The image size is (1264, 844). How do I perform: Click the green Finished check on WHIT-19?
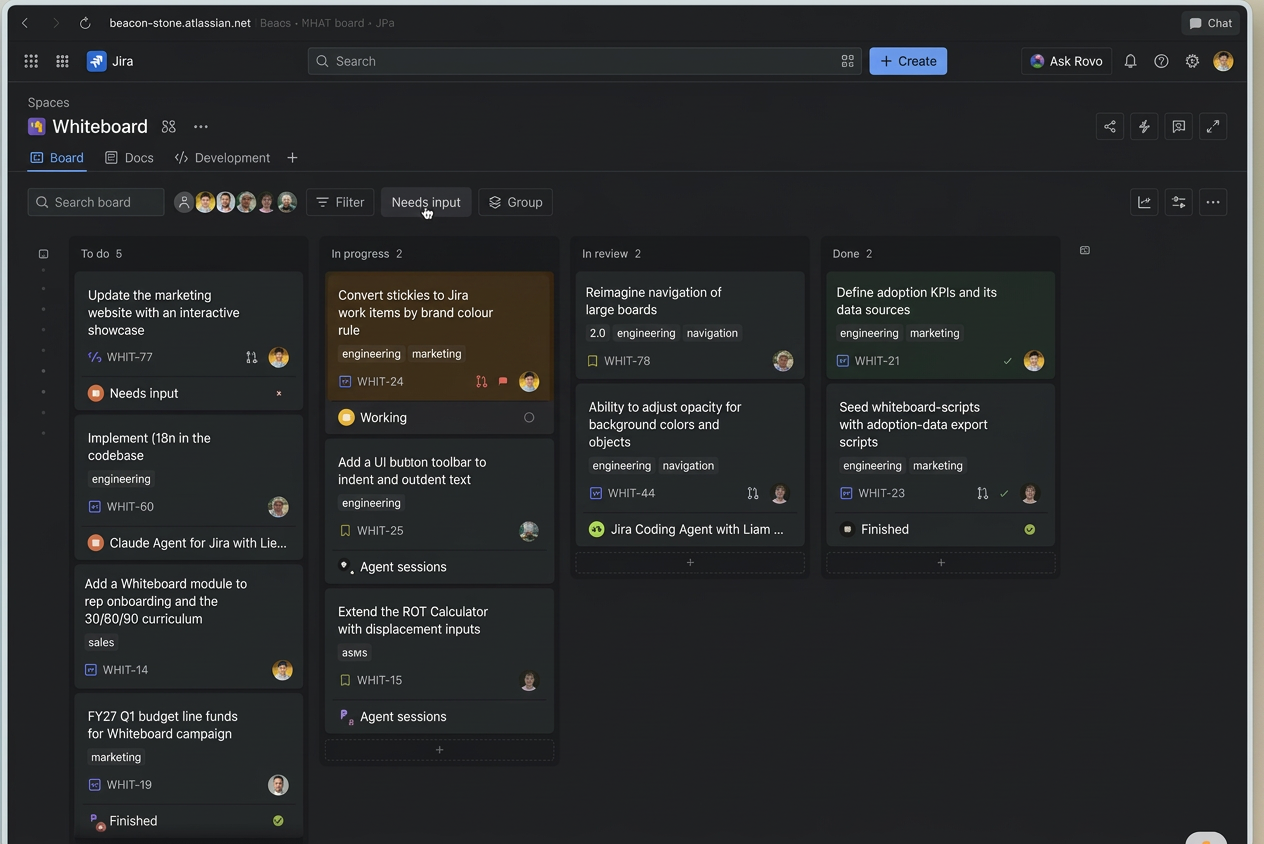coord(278,821)
